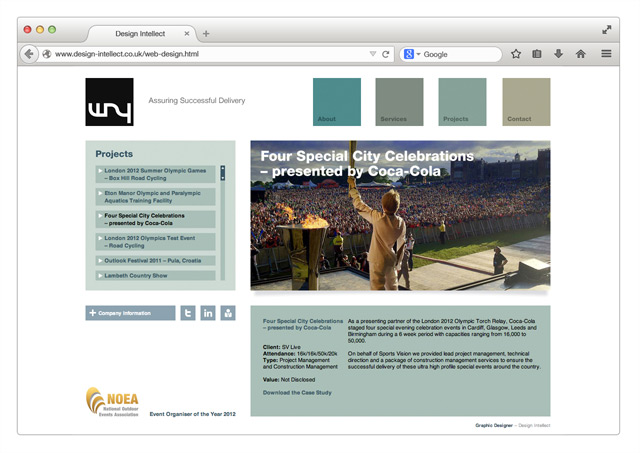Open the browser downloads arrow icon
The image size is (640, 453).
[558, 54]
